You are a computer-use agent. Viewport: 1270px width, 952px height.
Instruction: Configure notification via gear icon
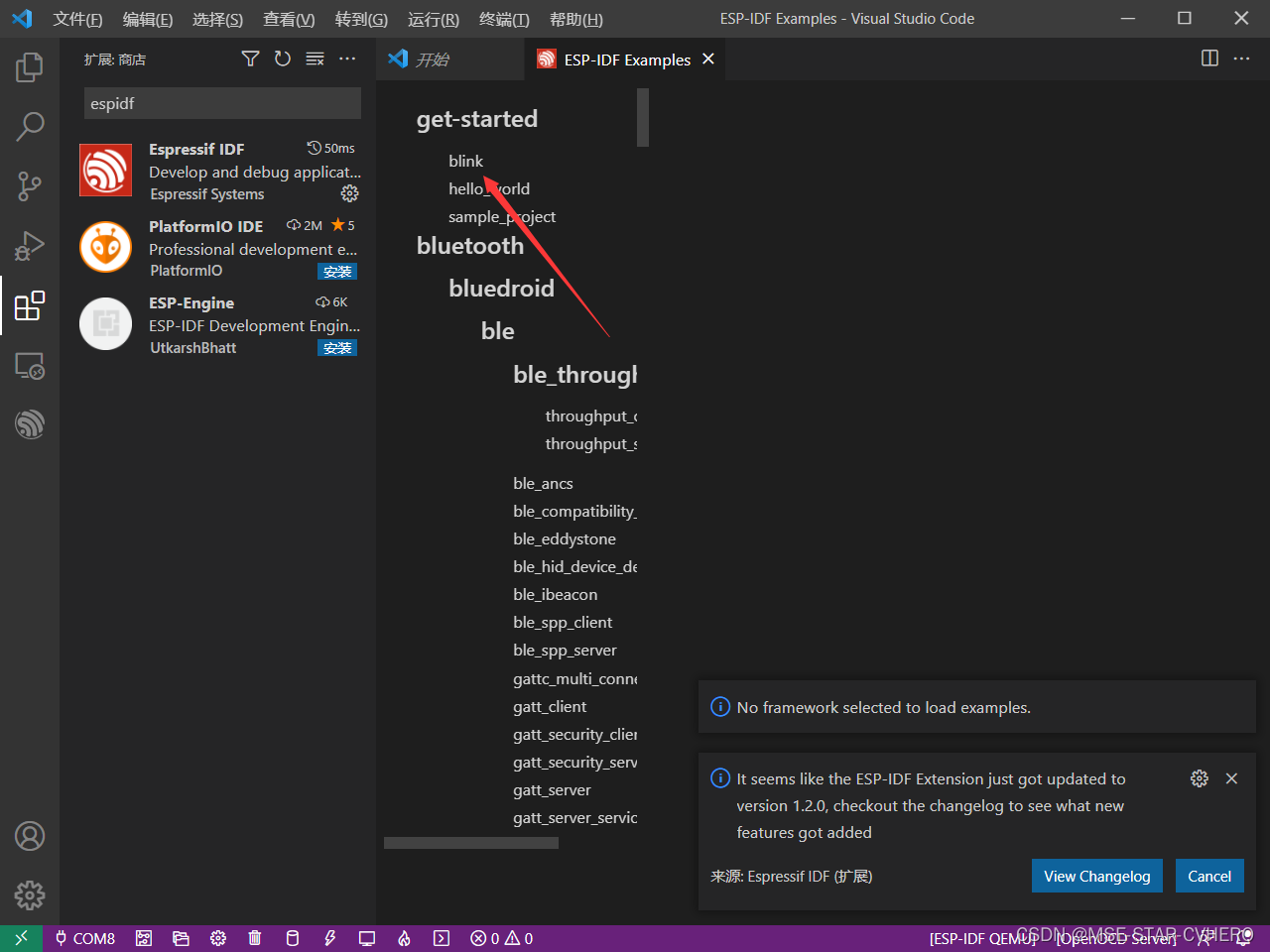(1200, 778)
